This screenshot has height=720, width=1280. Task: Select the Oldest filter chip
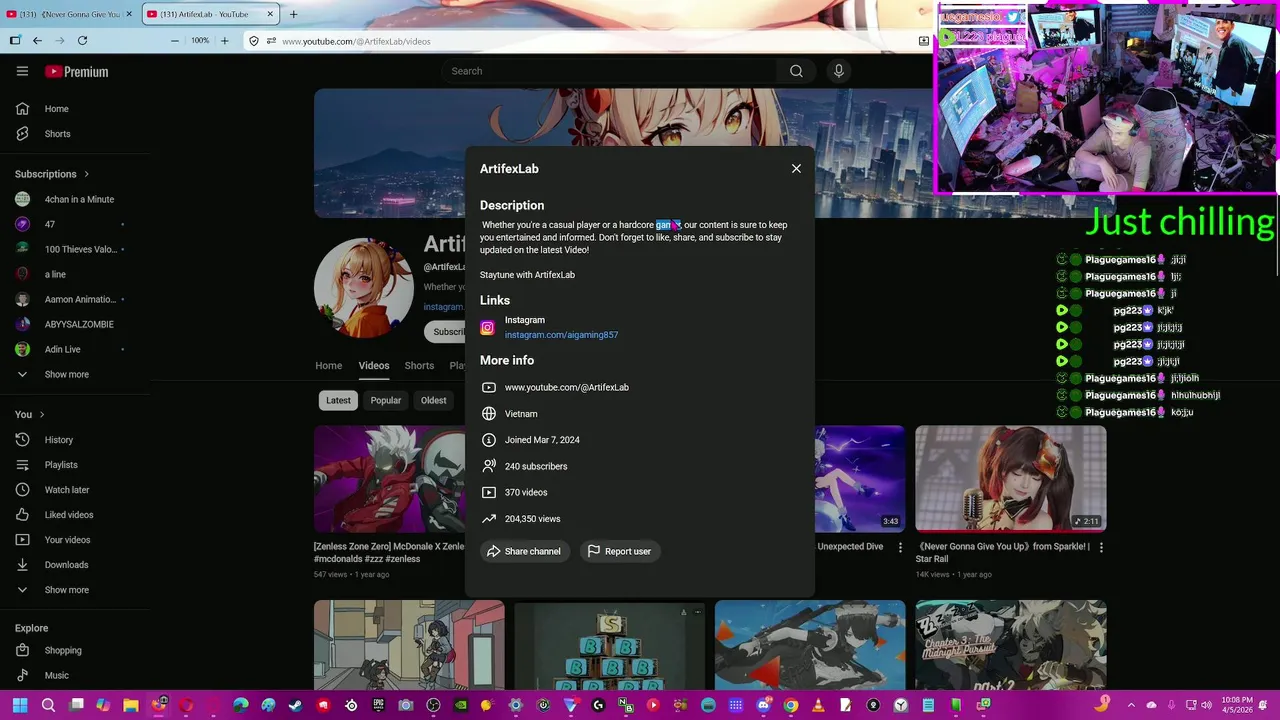point(434,400)
